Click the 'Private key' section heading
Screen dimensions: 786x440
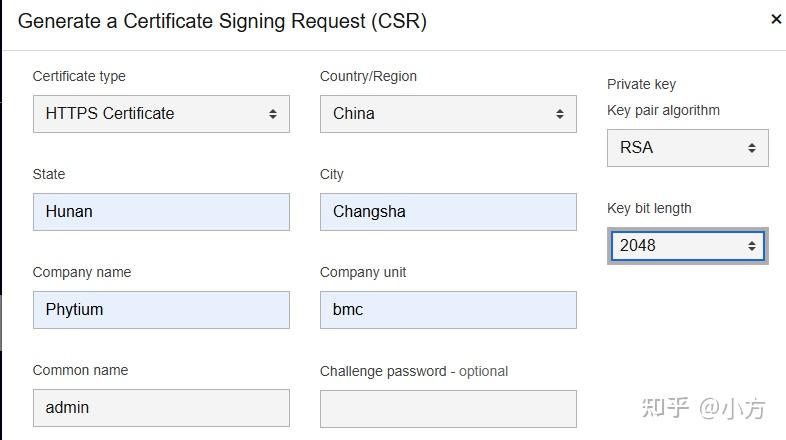(642, 84)
